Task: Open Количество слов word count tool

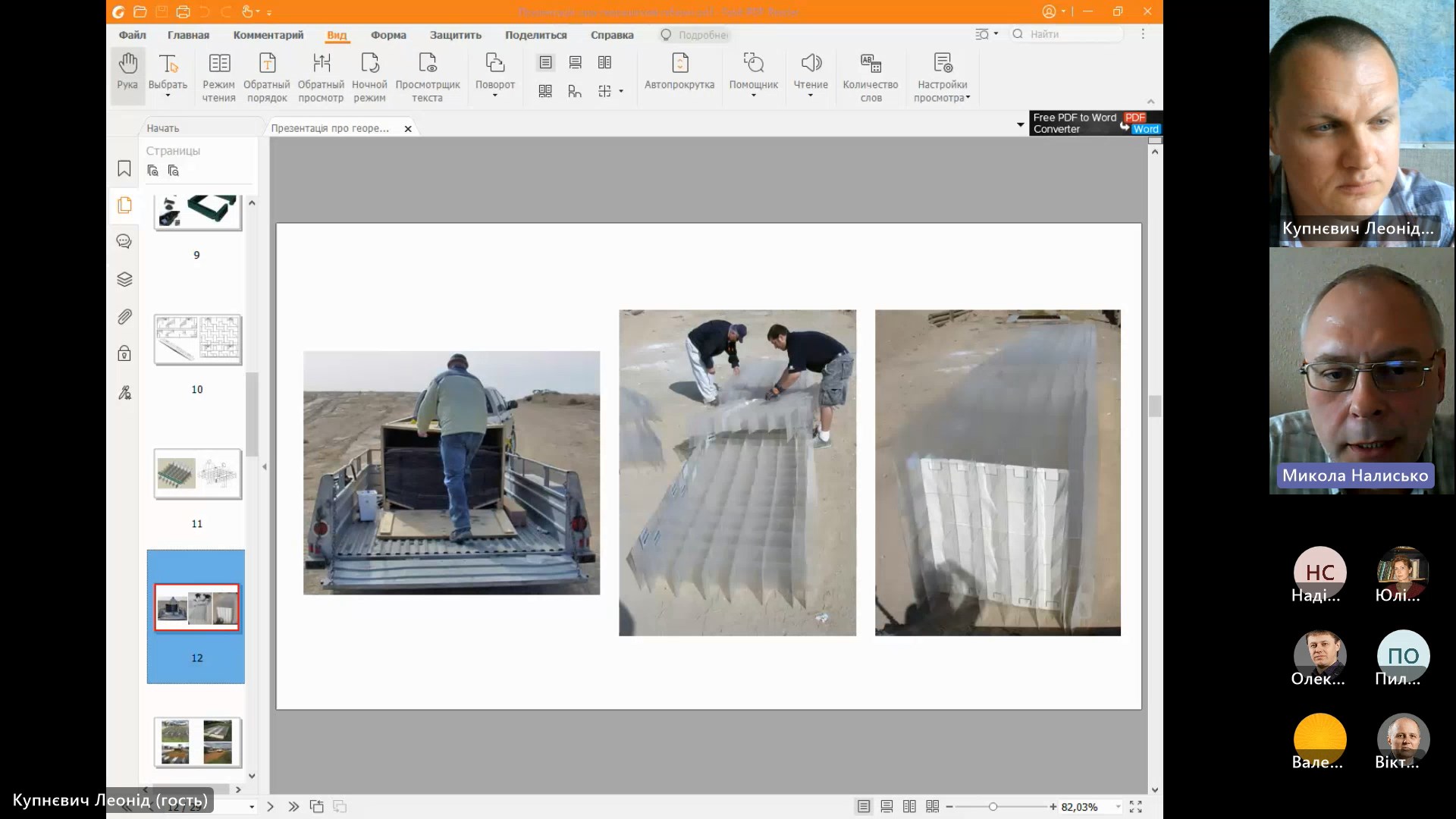Action: point(871,77)
